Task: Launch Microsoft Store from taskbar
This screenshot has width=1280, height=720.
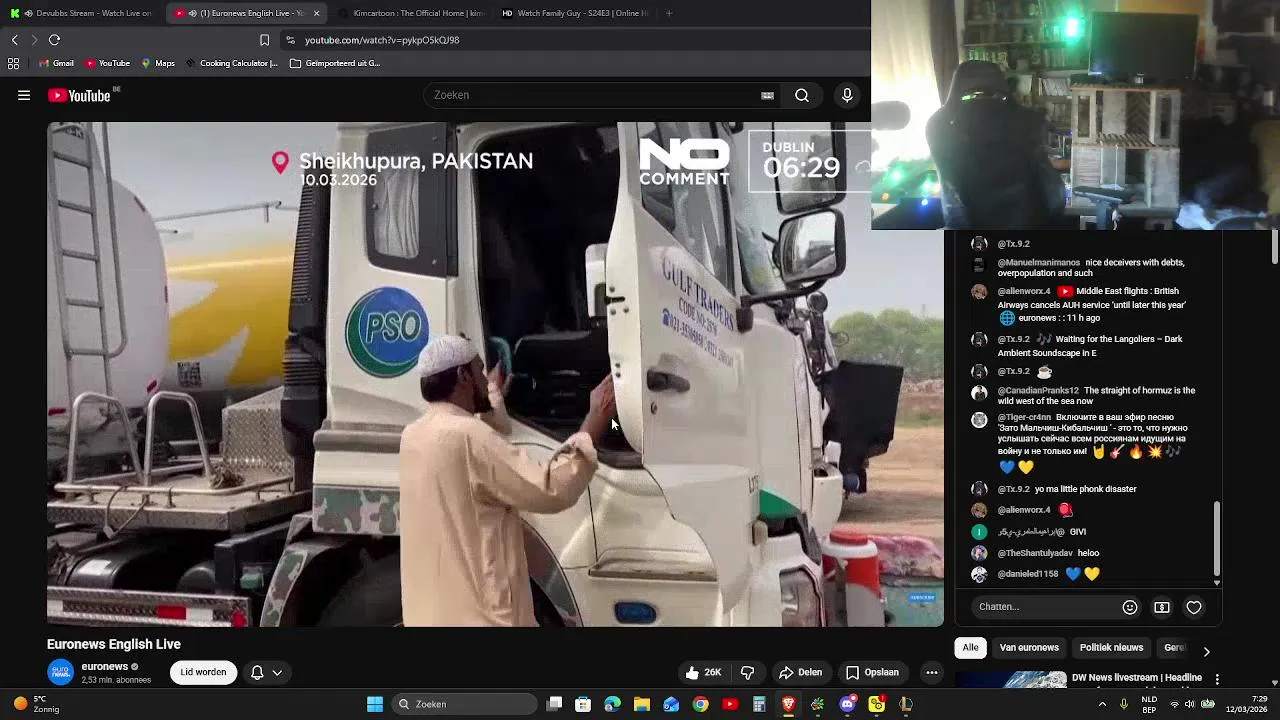Action: (584, 704)
